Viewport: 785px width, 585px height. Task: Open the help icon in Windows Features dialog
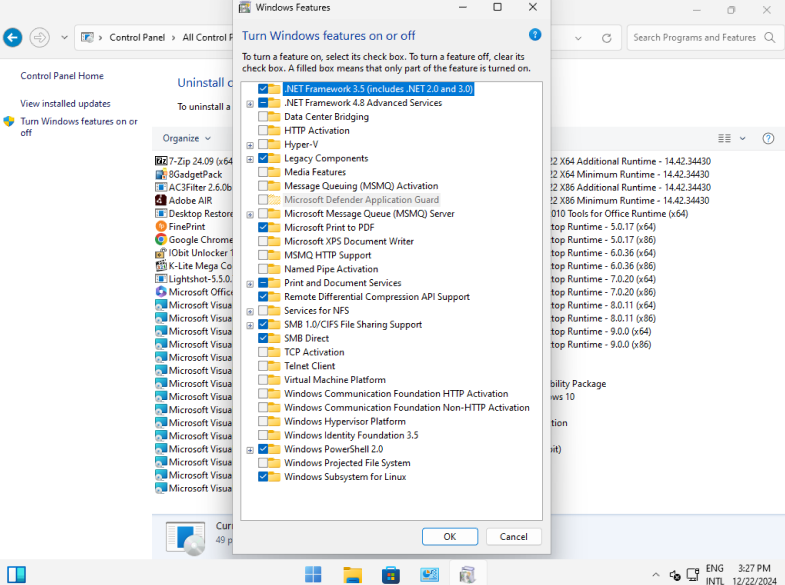click(x=535, y=35)
